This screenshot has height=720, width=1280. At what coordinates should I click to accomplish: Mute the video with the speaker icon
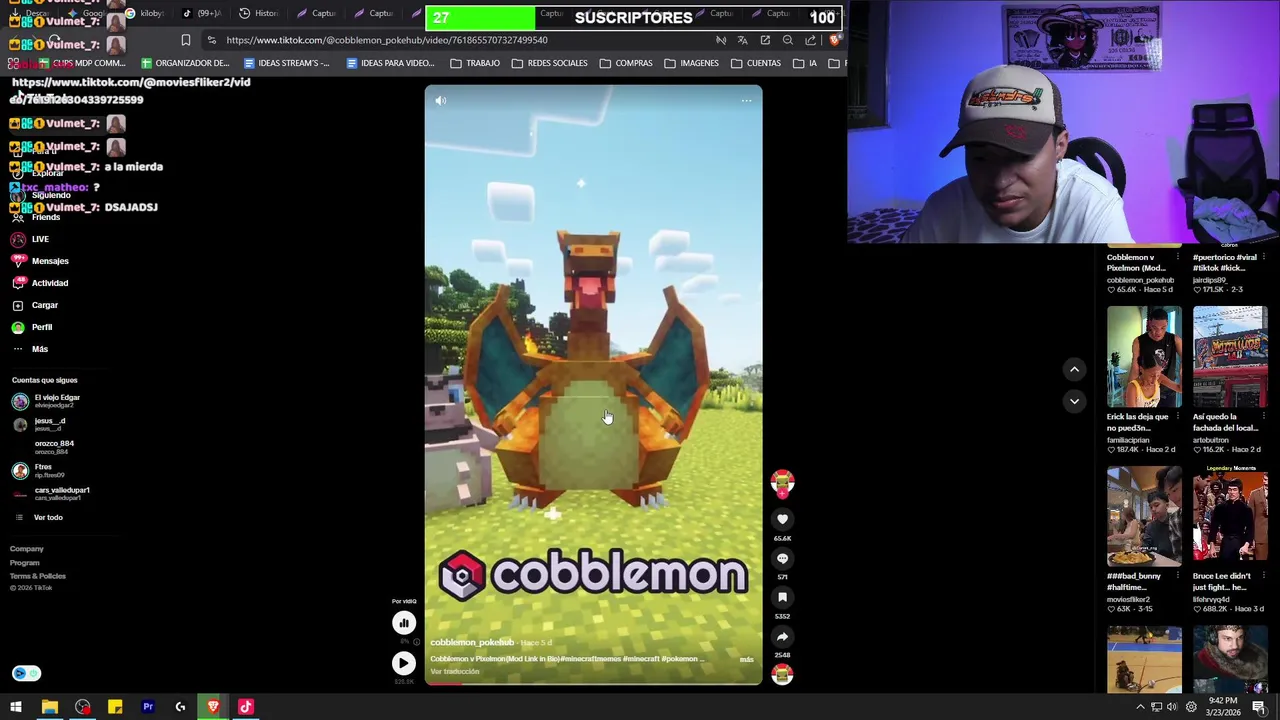(441, 100)
